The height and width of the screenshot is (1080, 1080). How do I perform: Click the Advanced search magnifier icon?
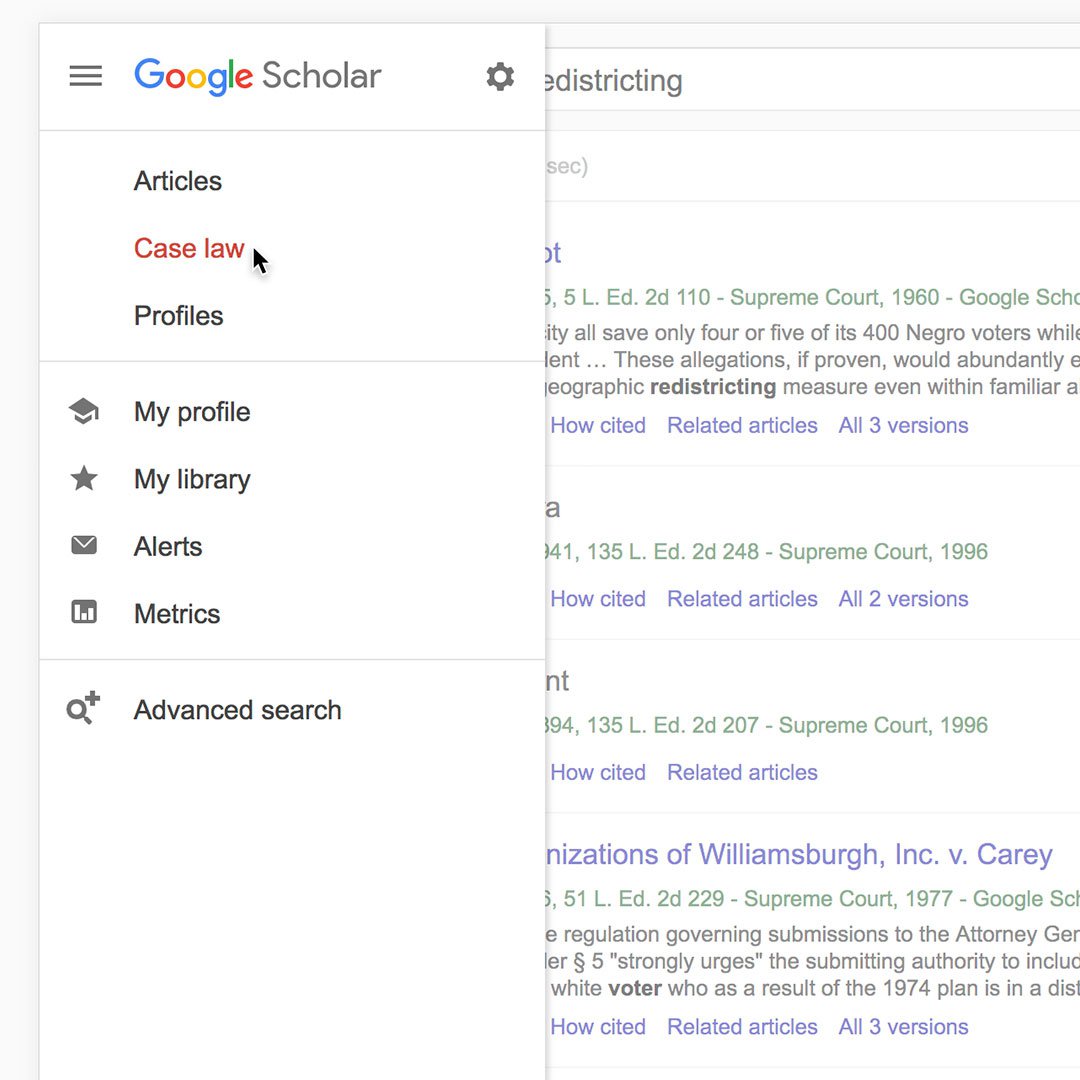coord(83,708)
